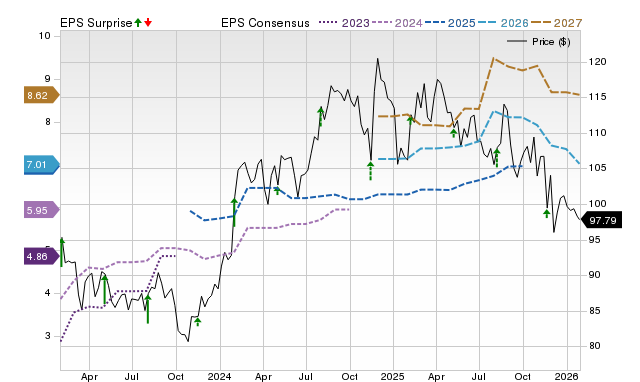This screenshot has height=382, width=640.
Task: Click the 2025 label on the time axis
Action: [393, 376]
